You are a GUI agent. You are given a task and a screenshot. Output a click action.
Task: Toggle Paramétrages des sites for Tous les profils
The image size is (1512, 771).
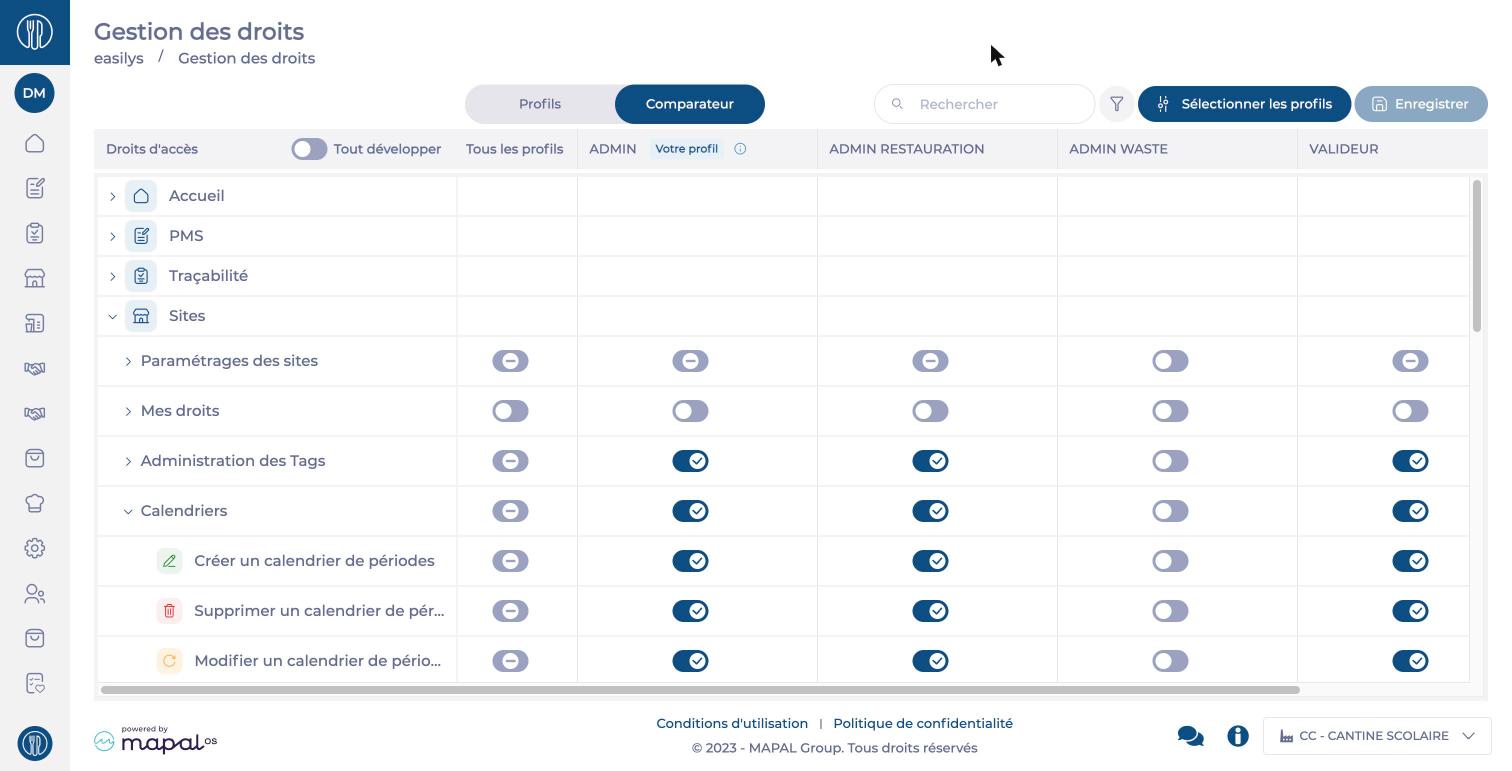[510, 361]
